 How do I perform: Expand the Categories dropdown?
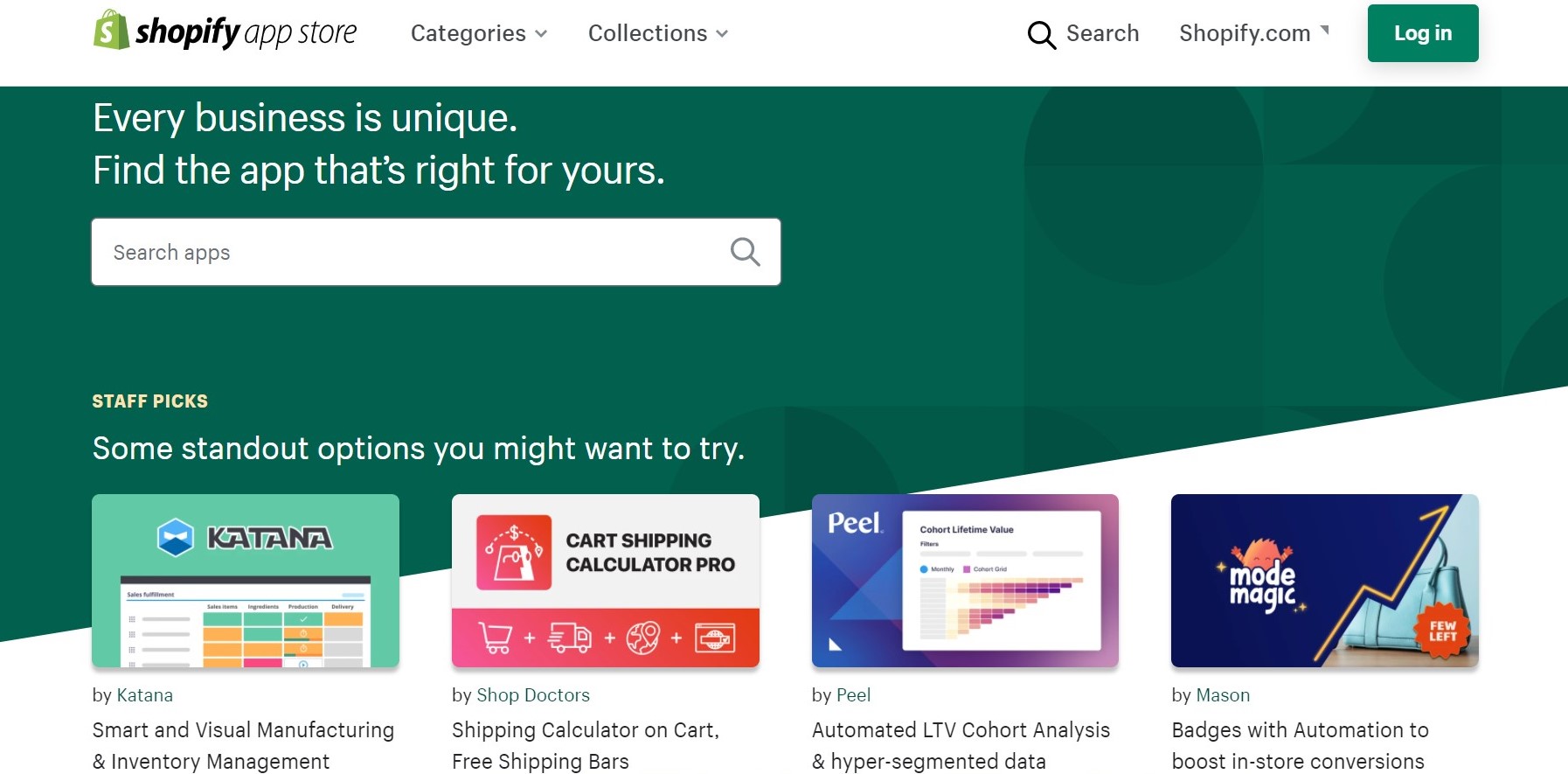click(479, 33)
